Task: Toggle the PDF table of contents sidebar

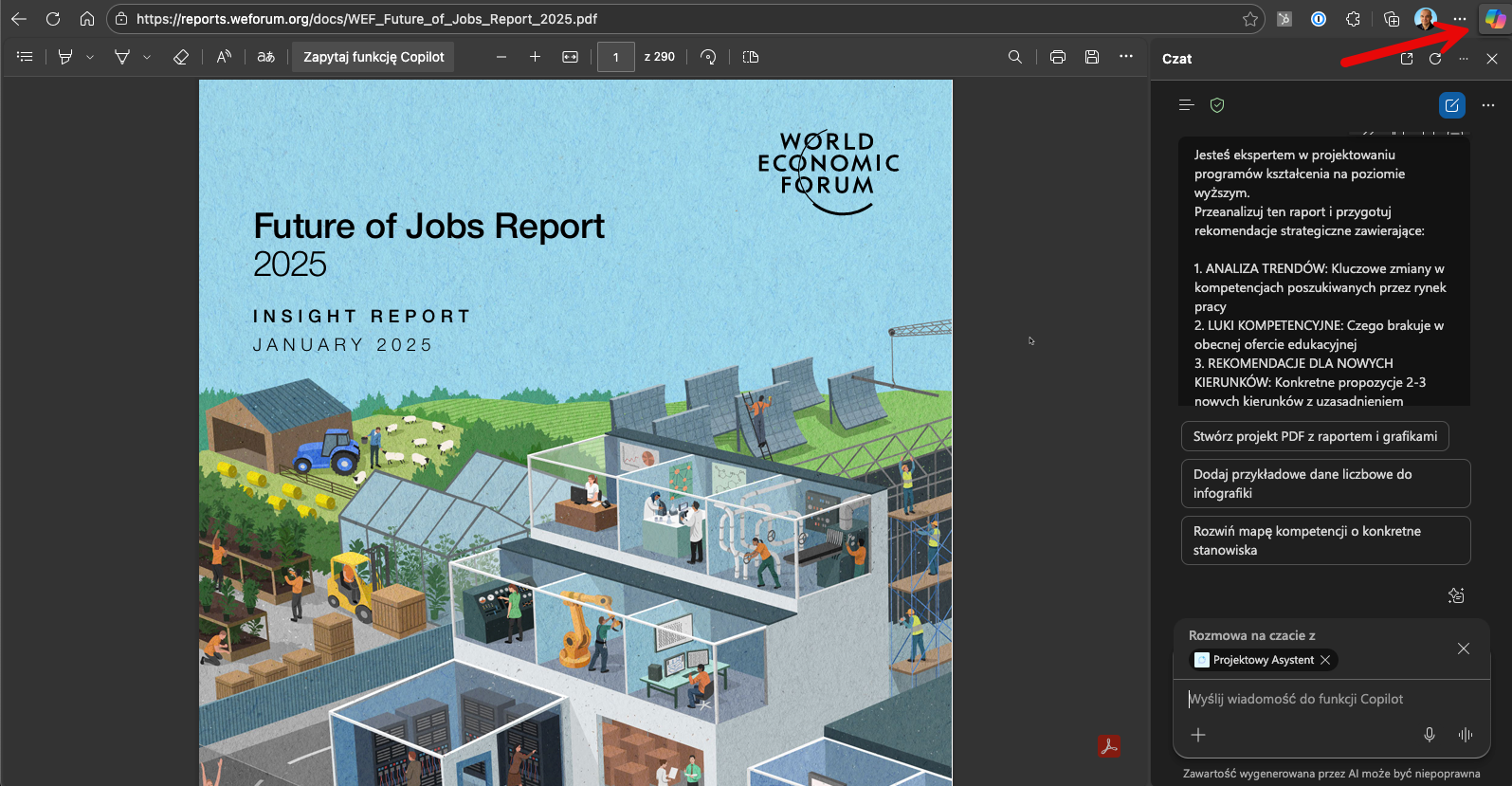Action: (26, 57)
